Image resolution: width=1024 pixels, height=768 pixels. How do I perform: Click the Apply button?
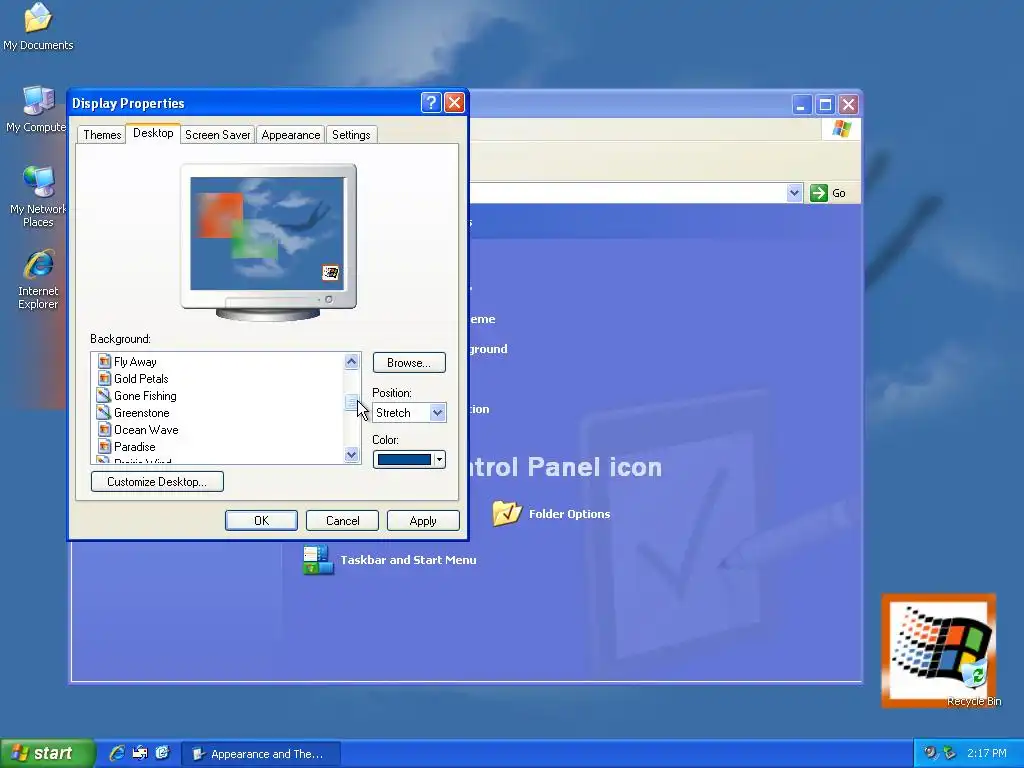(x=423, y=520)
